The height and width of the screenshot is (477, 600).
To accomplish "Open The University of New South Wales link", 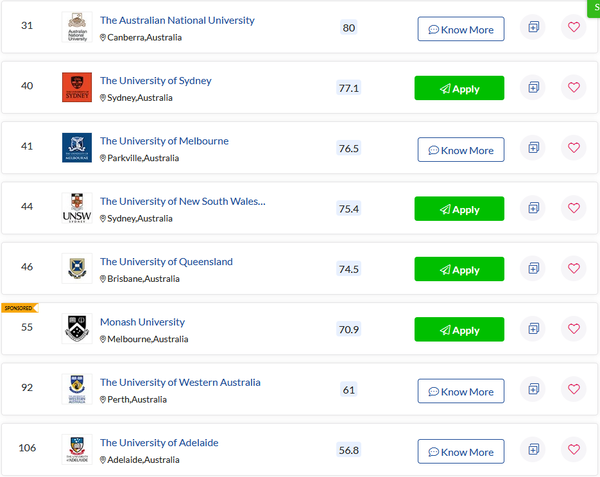I will coord(183,201).
